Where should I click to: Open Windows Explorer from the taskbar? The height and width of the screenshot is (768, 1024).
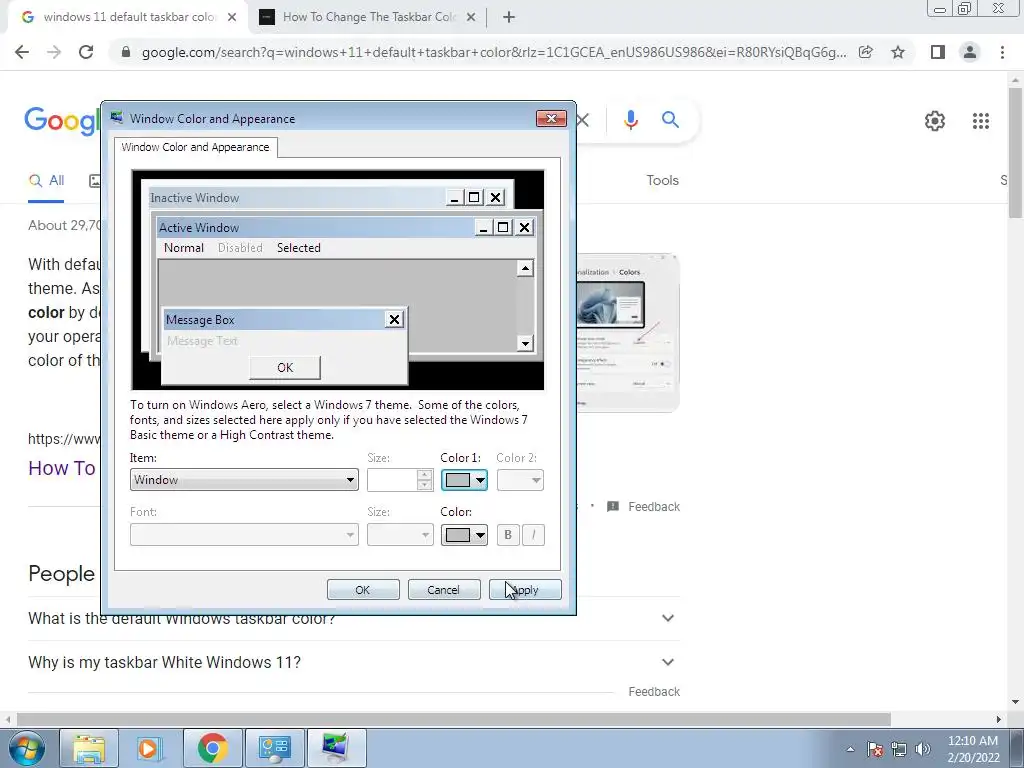pyautogui.click(x=89, y=748)
